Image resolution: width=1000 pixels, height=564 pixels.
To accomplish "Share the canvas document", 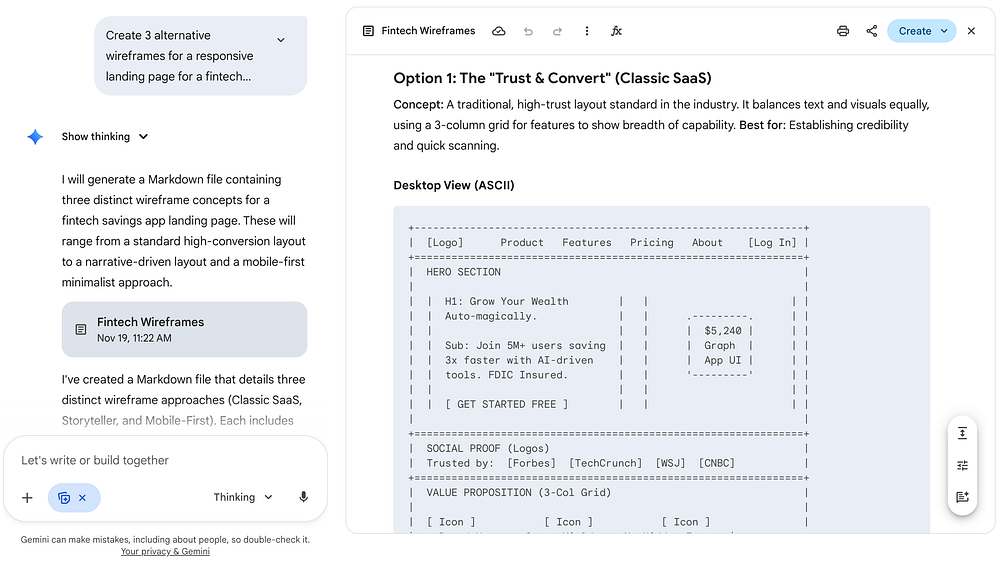I will tap(872, 31).
